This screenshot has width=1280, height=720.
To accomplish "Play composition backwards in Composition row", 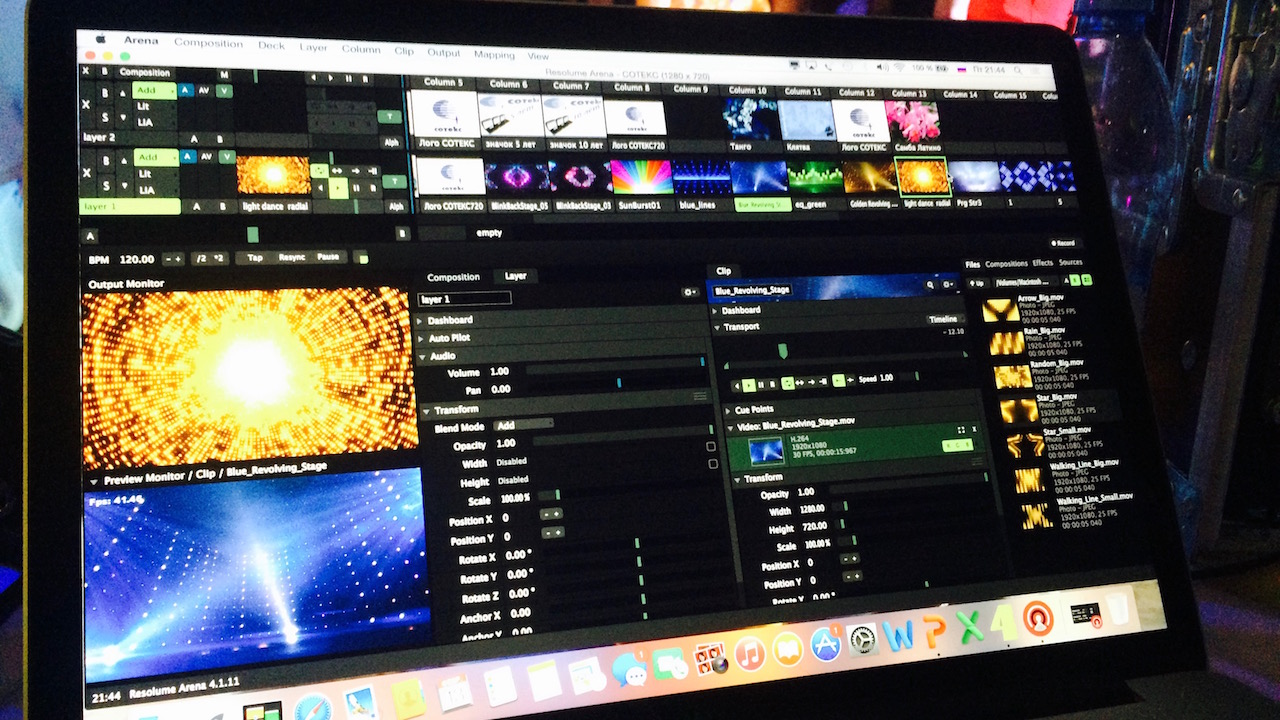I will tap(313, 78).
